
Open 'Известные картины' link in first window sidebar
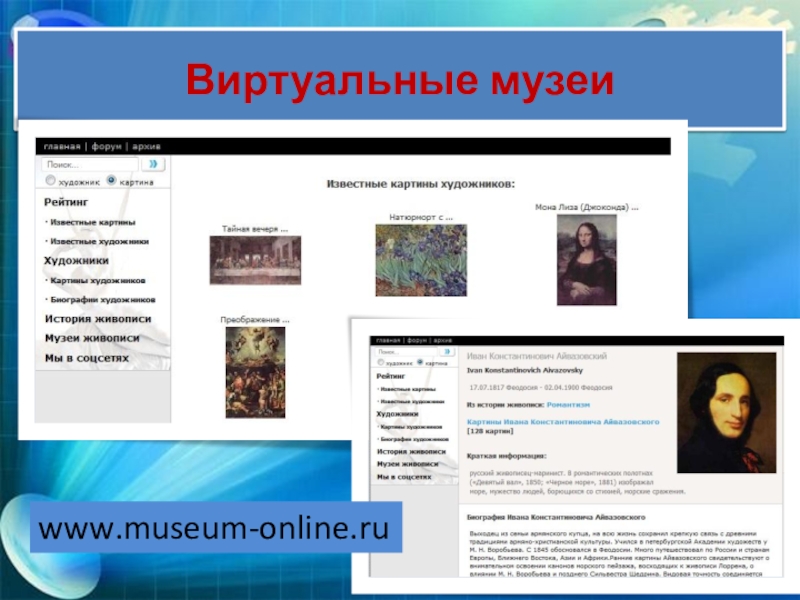pyautogui.click(x=93, y=222)
